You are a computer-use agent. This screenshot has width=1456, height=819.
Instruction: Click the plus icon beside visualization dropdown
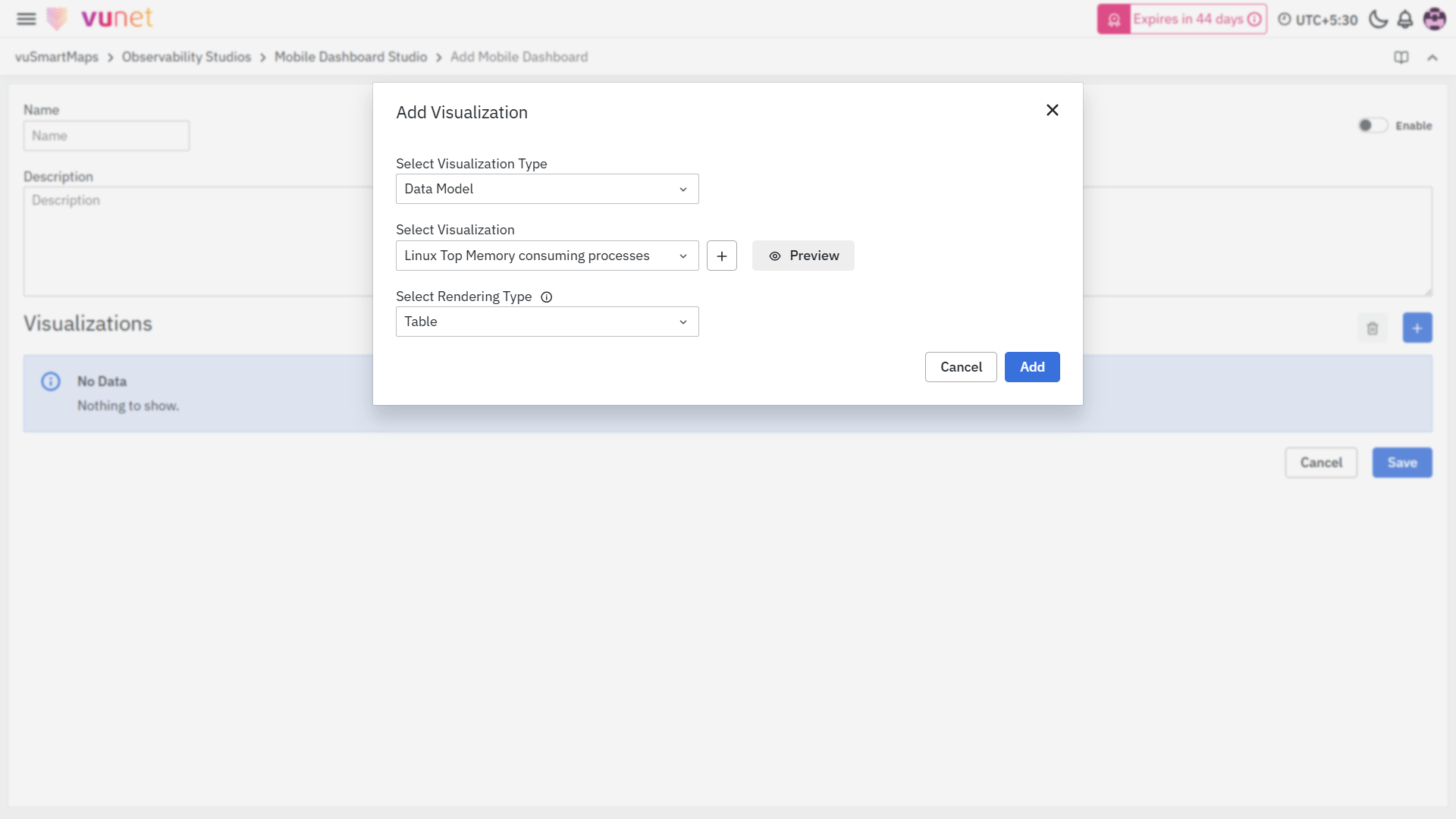click(x=721, y=256)
